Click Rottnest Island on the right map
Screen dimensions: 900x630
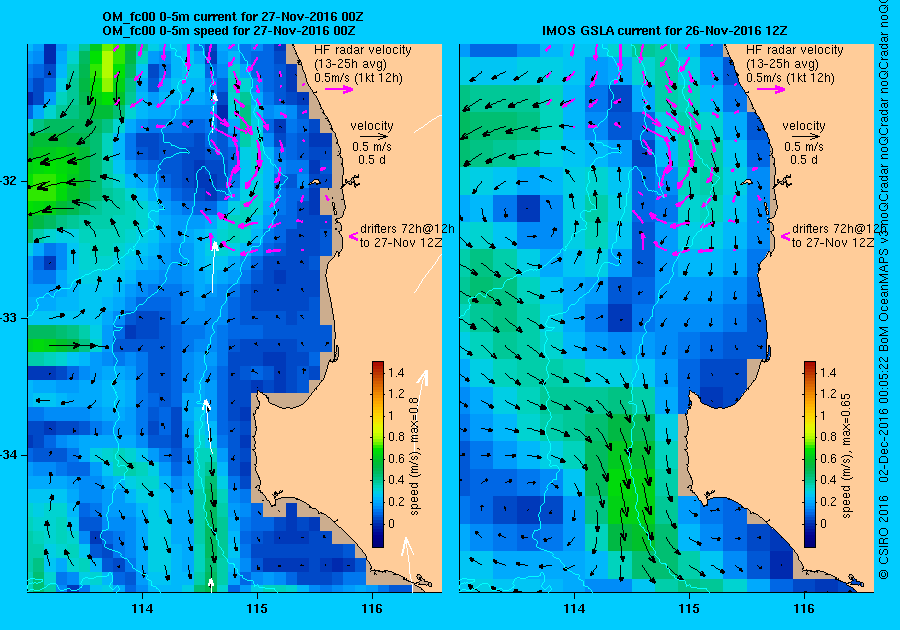747,182
